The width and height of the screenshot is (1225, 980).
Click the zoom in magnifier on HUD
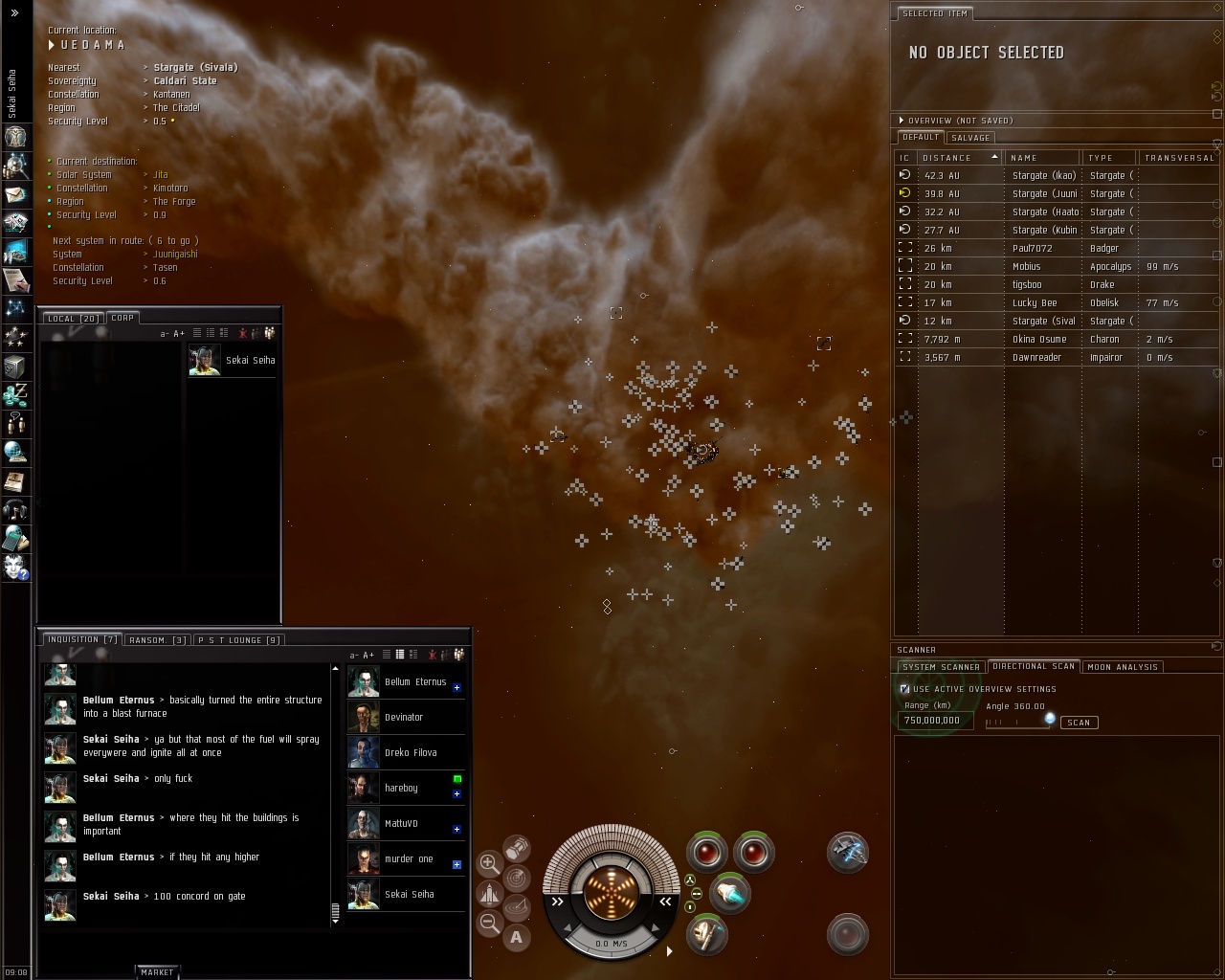489,863
